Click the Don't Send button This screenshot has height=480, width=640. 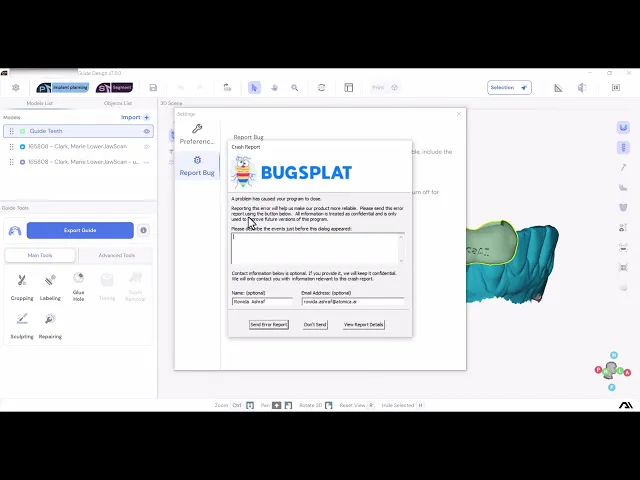tap(315, 324)
